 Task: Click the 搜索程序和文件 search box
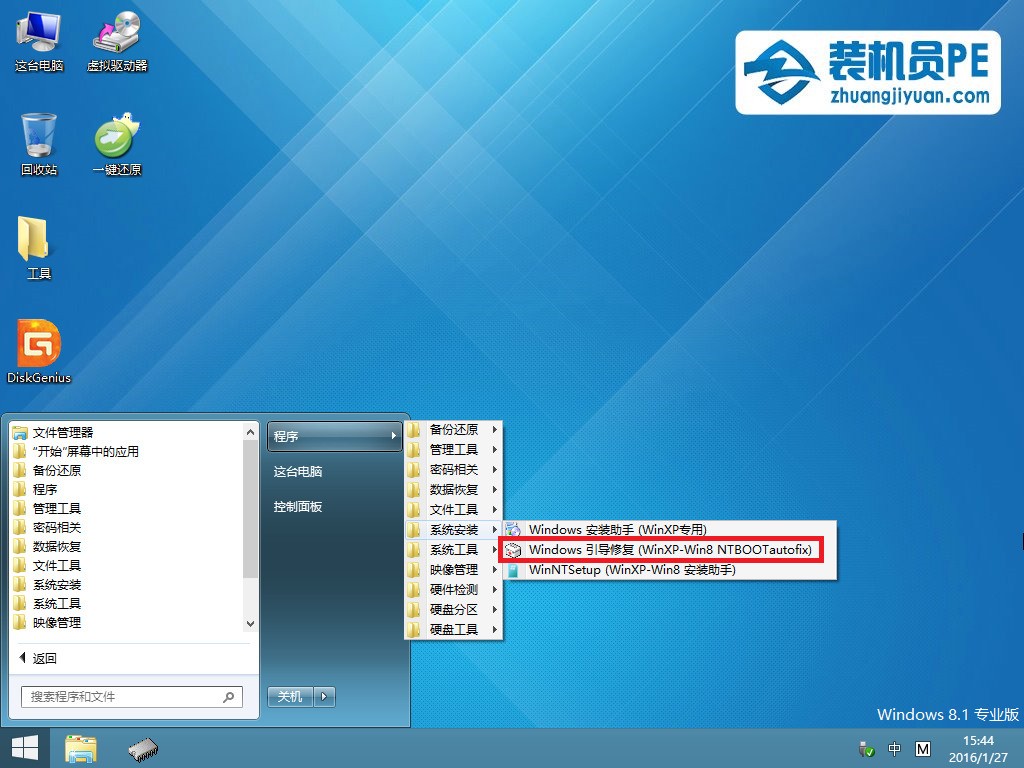(x=122, y=697)
